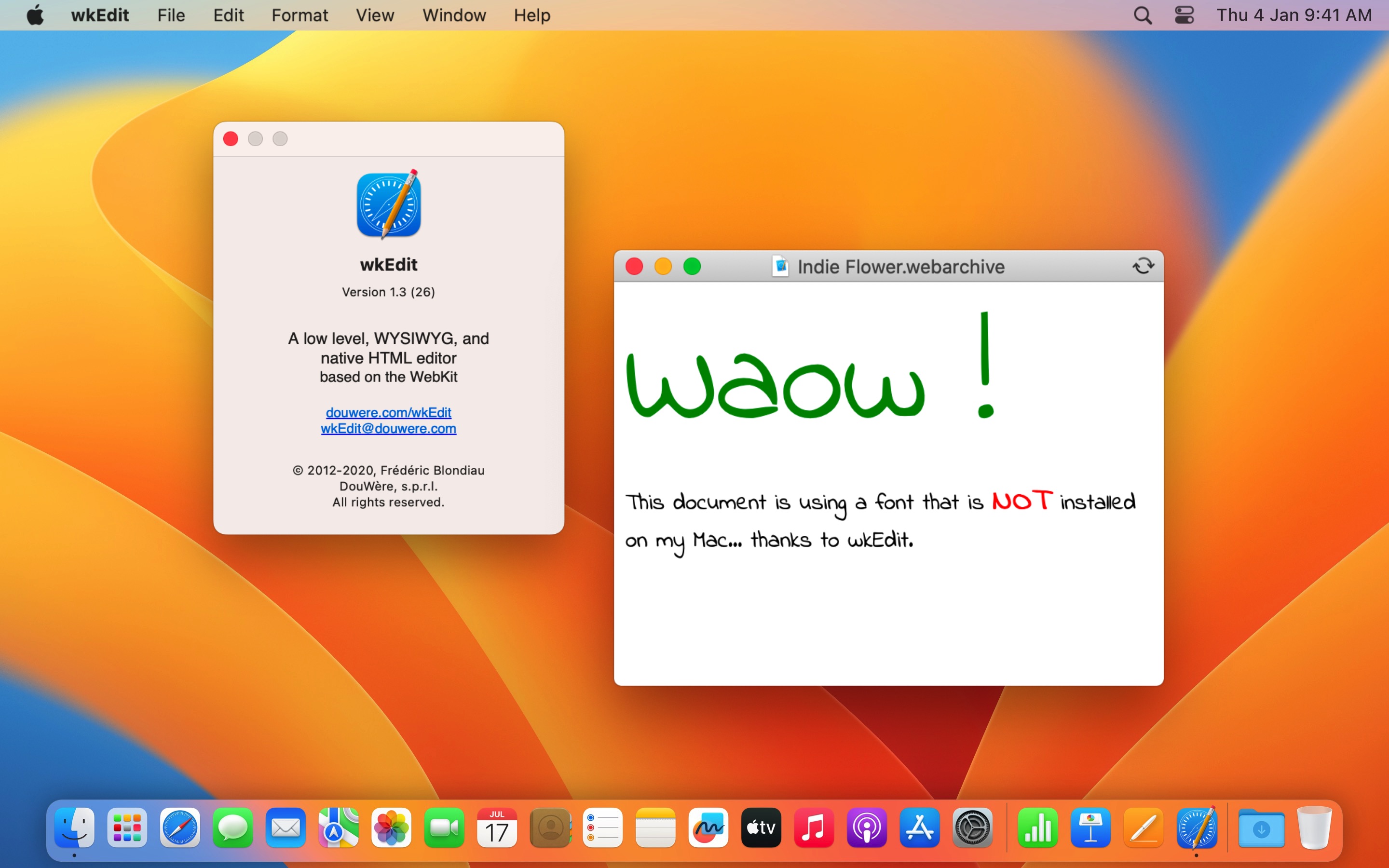Open the wkEdit application menu
Image resolution: width=1389 pixels, height=868 pixels.
click(x=100, y=15)
